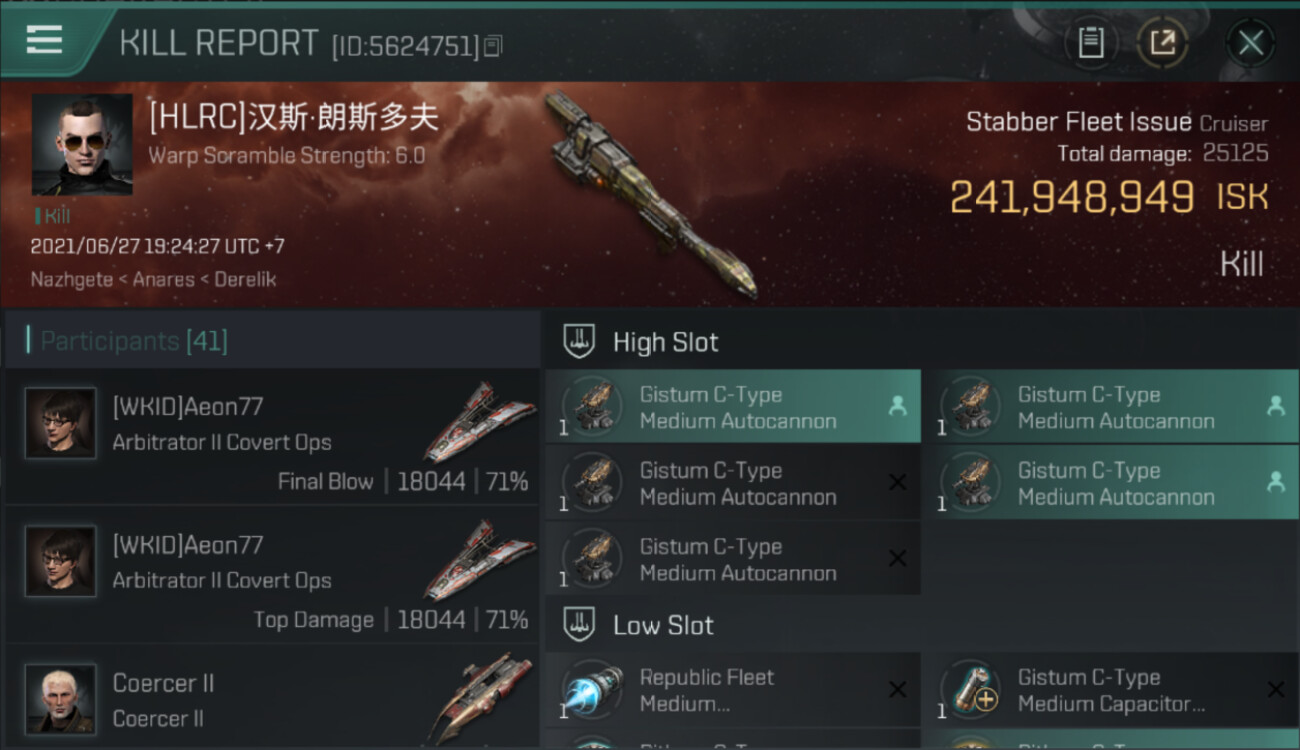Click the share export icon

tap(1162, 42)
